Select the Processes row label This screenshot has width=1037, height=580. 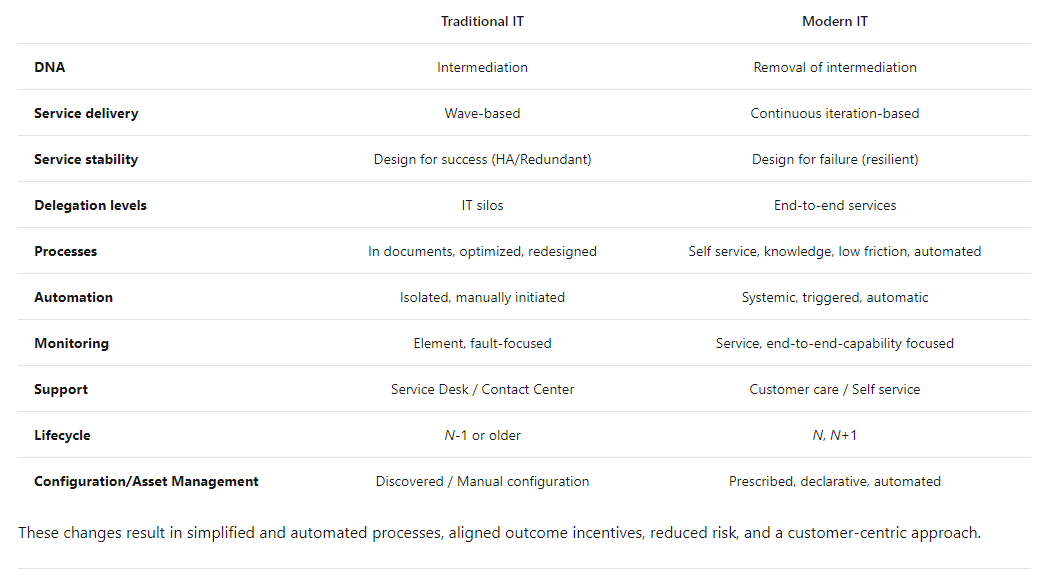(x=65, y=251)
